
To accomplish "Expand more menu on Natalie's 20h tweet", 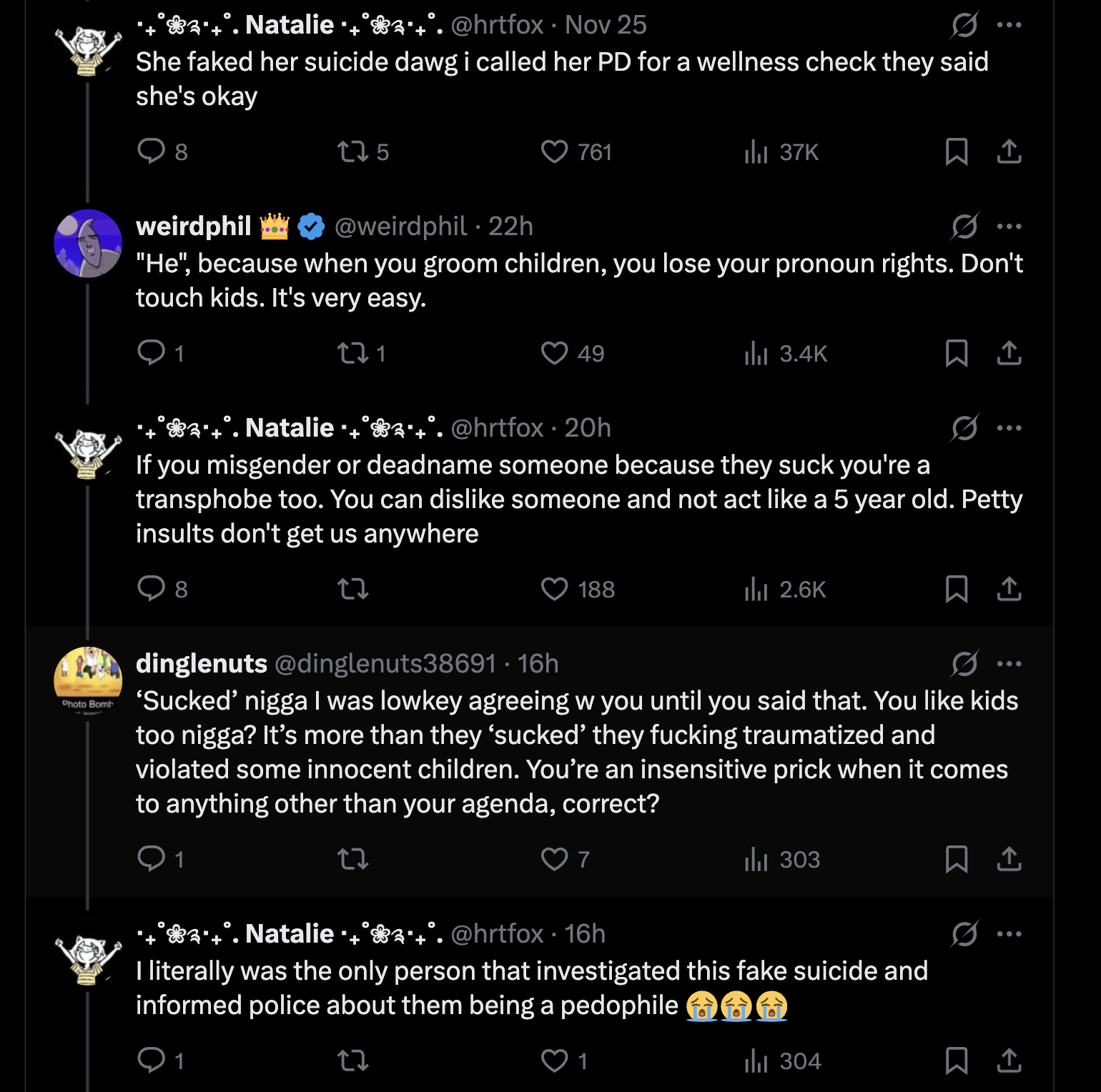I will pyautogui.click(x=1009, y=428).
